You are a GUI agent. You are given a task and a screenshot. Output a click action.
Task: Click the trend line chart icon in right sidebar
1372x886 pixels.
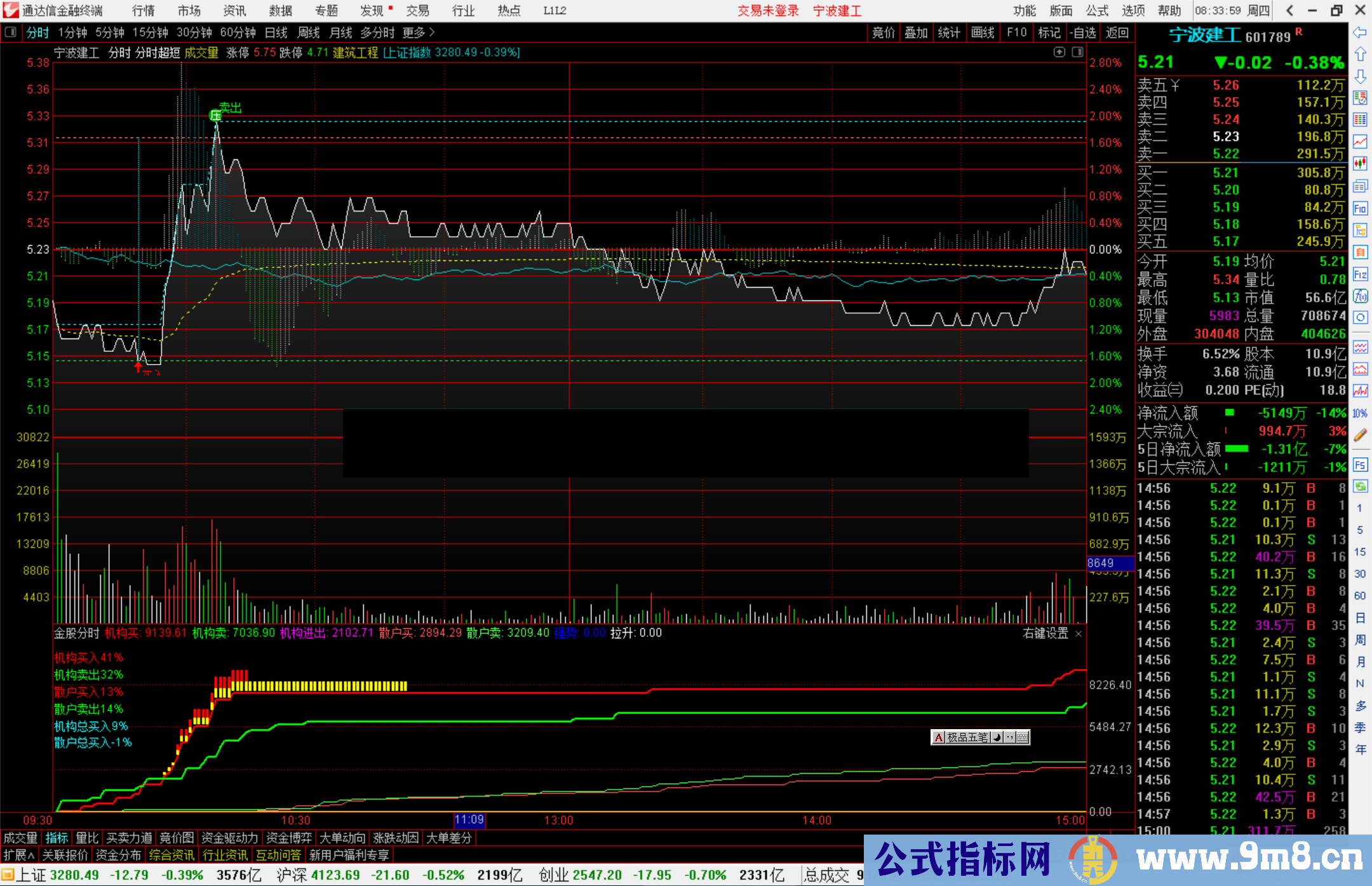tap(1361, 142)
